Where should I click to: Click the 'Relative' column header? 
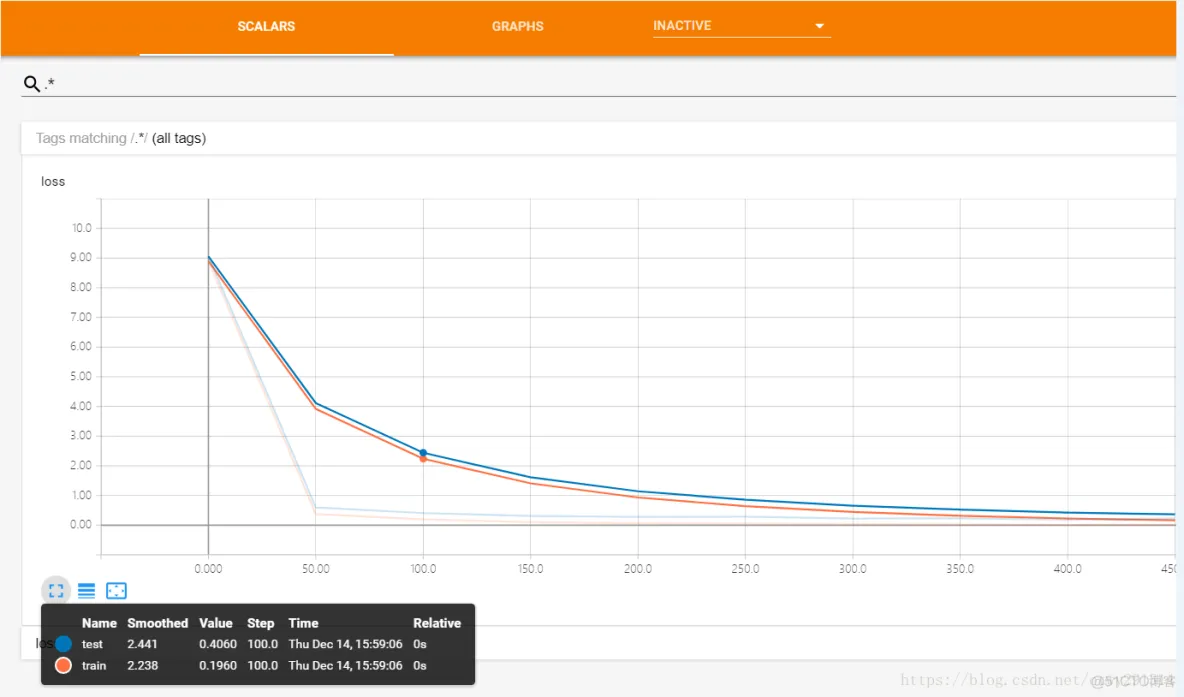pos(436,623)
